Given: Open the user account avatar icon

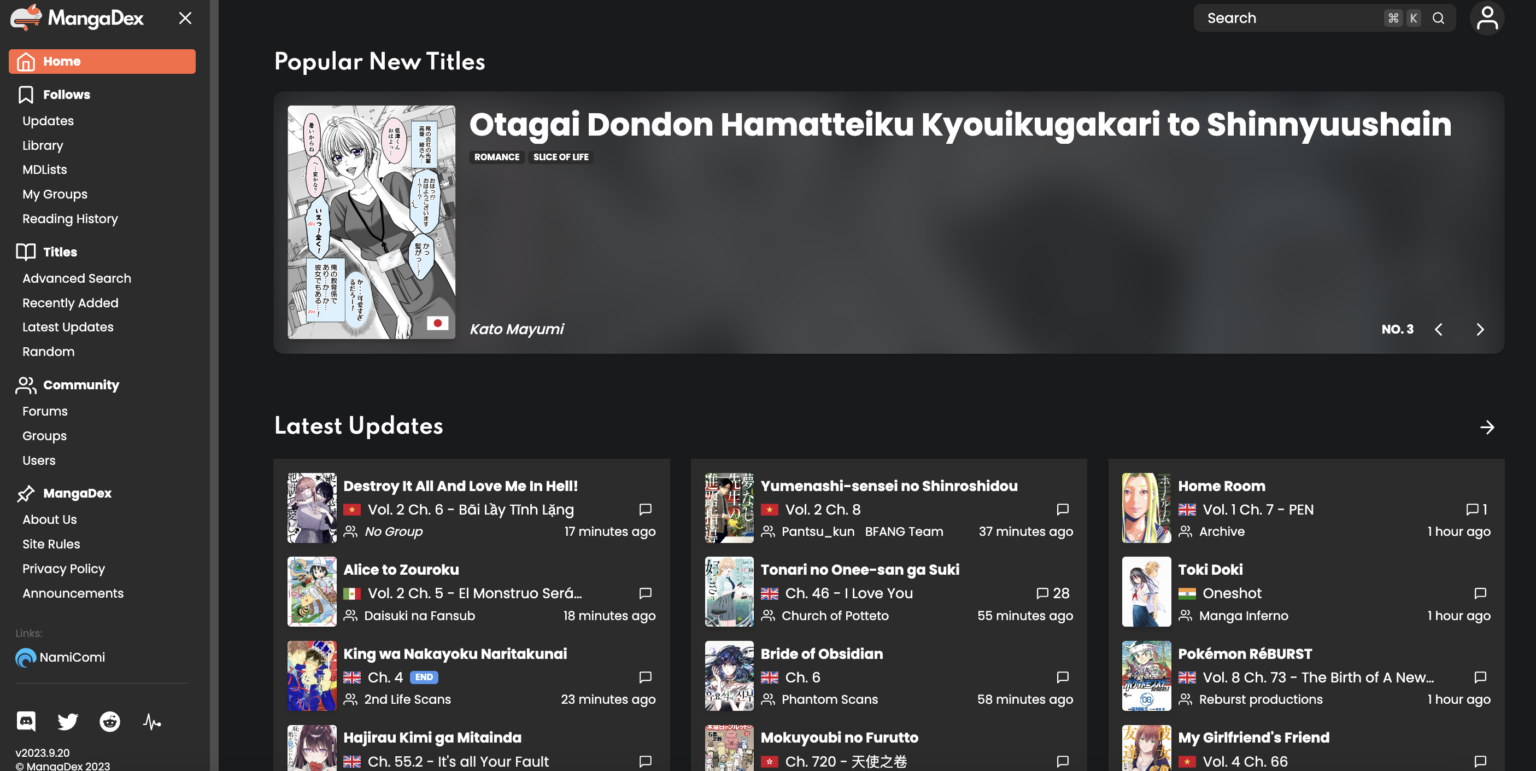Looking at the screenshot, I should (x=1487, y=17).
